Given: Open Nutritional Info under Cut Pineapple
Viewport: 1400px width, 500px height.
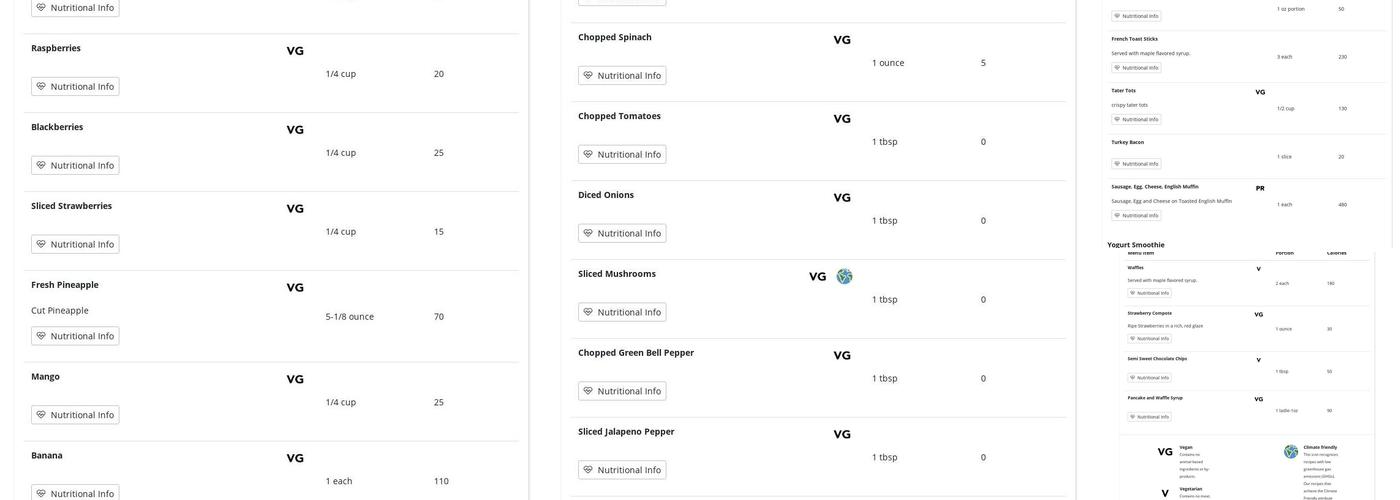Looking at the screenshot, I should point(75,337).
